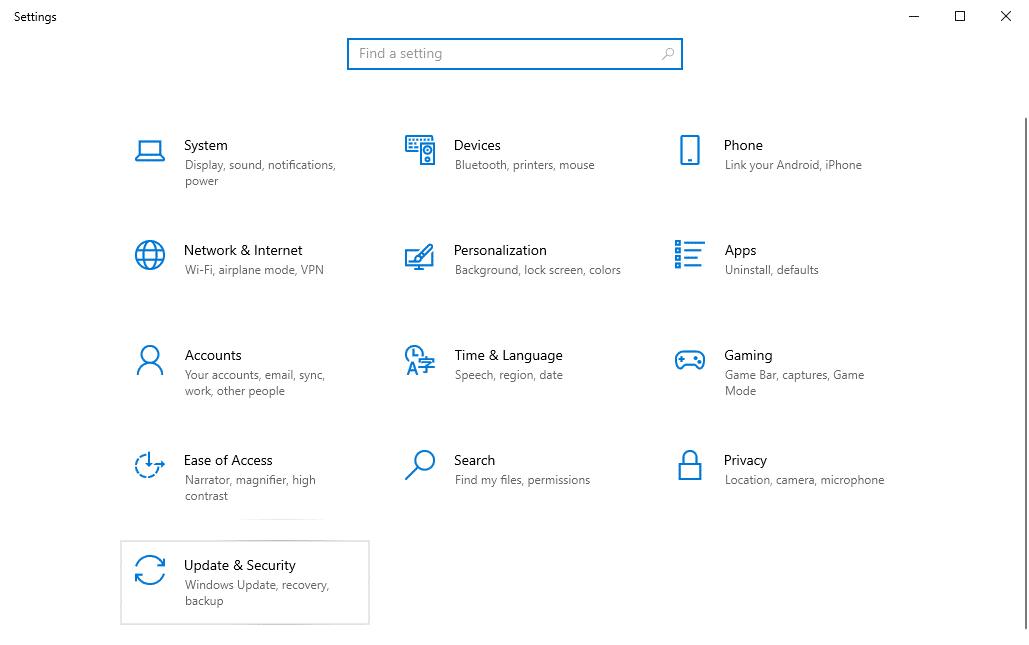Click the Search magnifier category icon

[419, 465]
